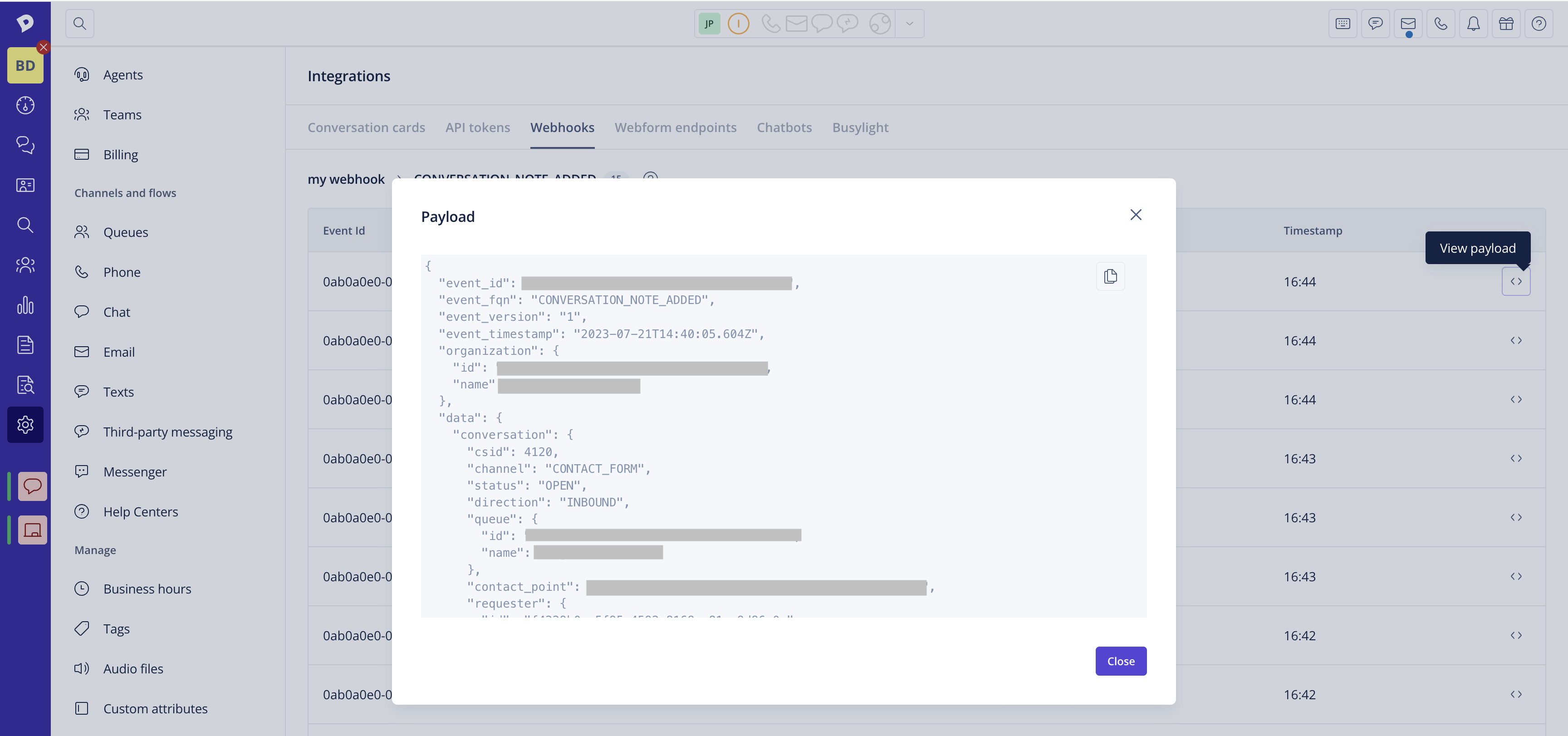Copy payload to clipboard icon
This screenshot has width=1568, height=736.
pyautogui.click(x=1110, y=276)
